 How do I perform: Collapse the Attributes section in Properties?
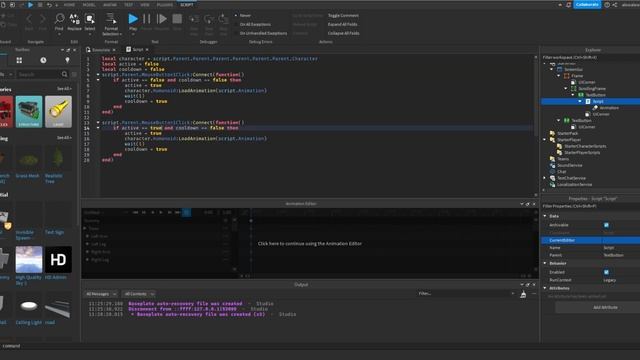tap(545, 288)
